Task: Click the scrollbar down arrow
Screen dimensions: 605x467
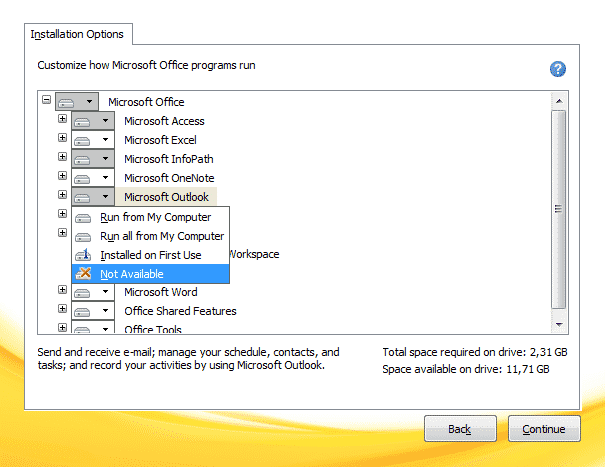Action: 559,325
